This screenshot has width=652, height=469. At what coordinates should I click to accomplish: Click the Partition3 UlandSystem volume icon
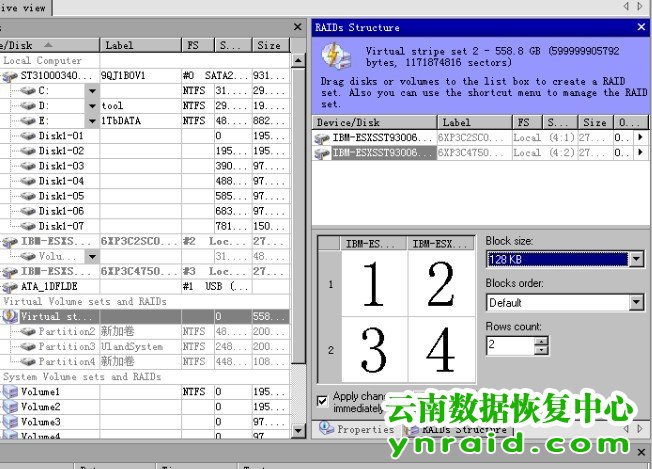(29, 347)
